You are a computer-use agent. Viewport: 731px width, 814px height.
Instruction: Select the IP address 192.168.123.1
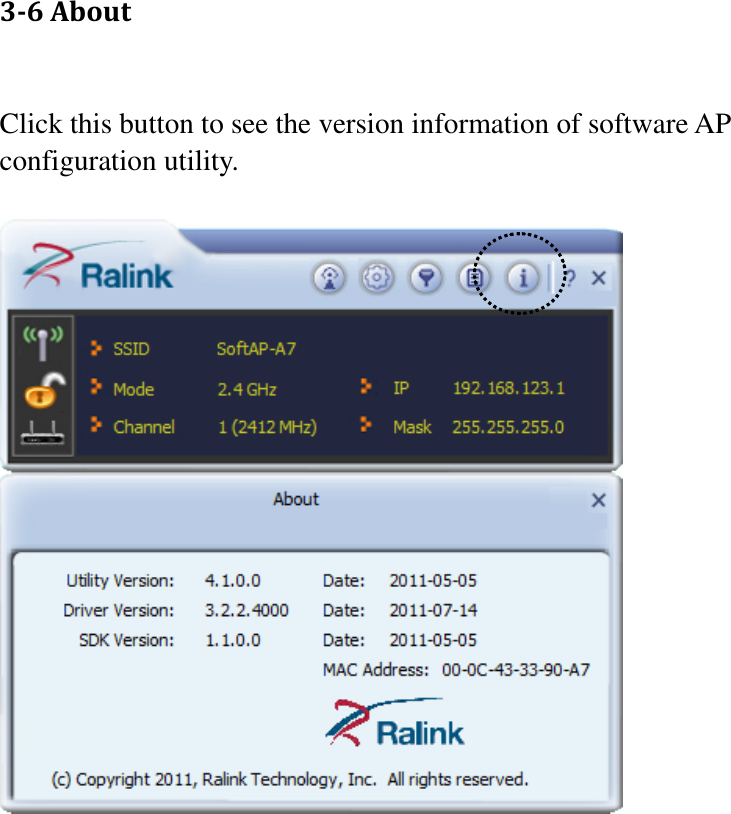click(x=508, y=388)
